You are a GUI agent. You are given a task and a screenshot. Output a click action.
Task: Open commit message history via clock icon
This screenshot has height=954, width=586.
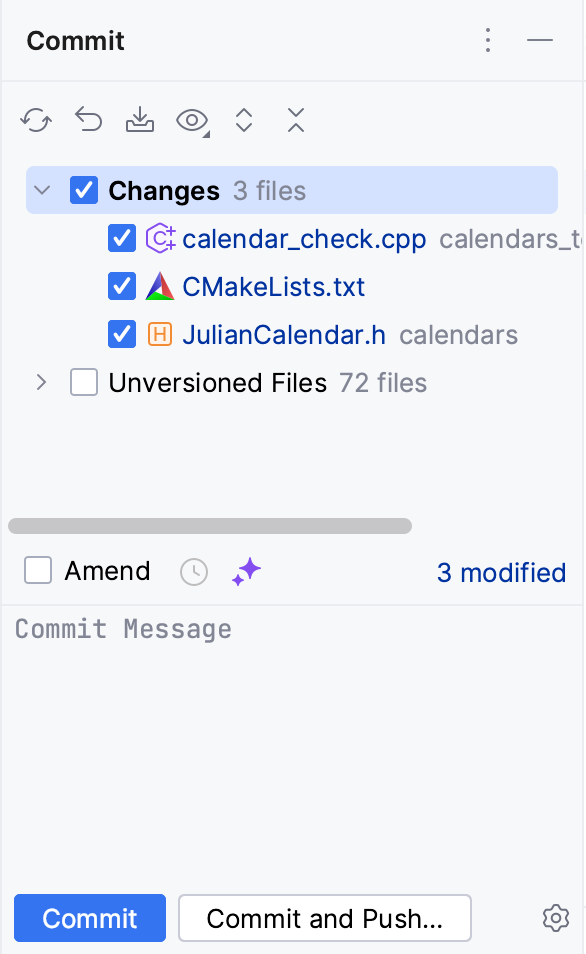194,571
